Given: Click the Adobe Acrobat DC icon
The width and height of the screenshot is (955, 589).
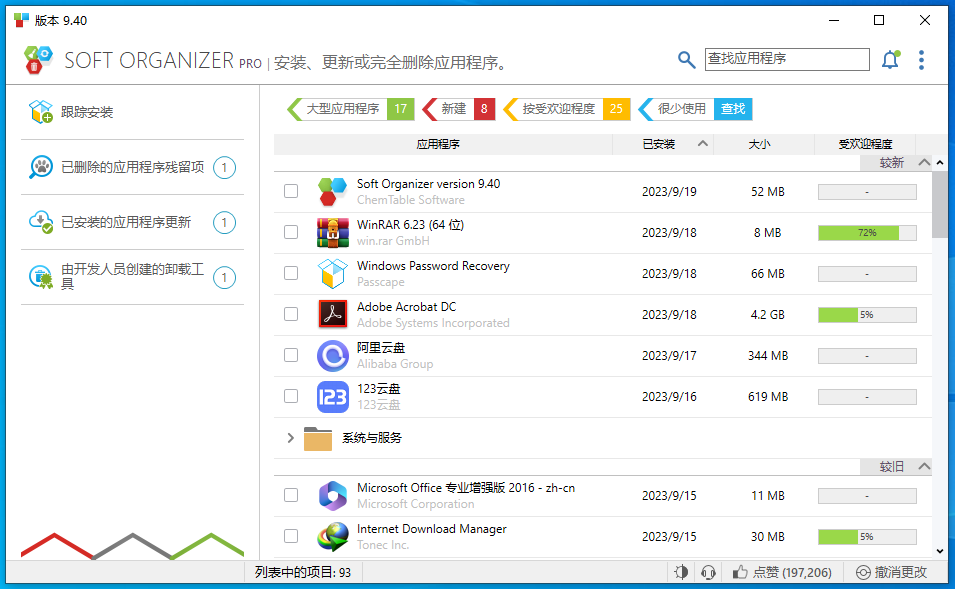Looking at the screenshot, I should 332,314.
